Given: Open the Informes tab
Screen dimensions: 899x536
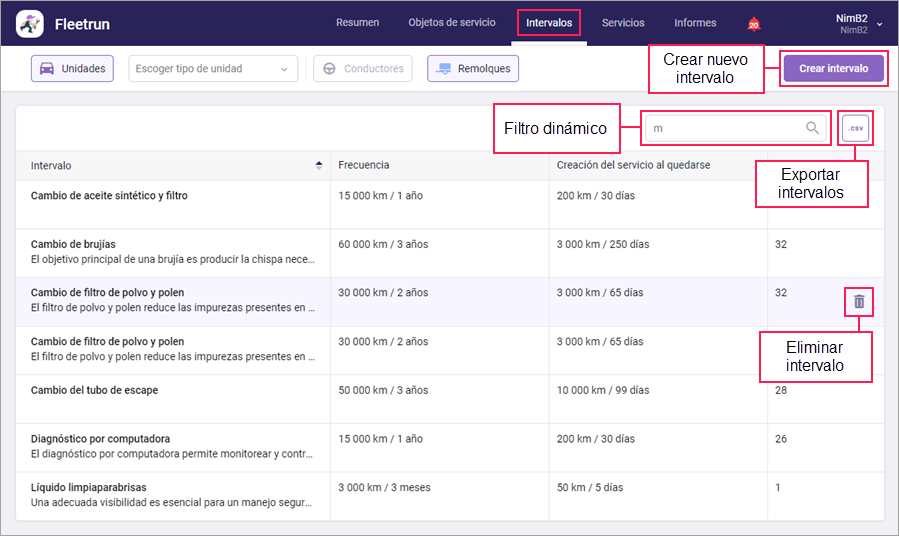Looking at the screenshot, I should [x=695, y=23].
